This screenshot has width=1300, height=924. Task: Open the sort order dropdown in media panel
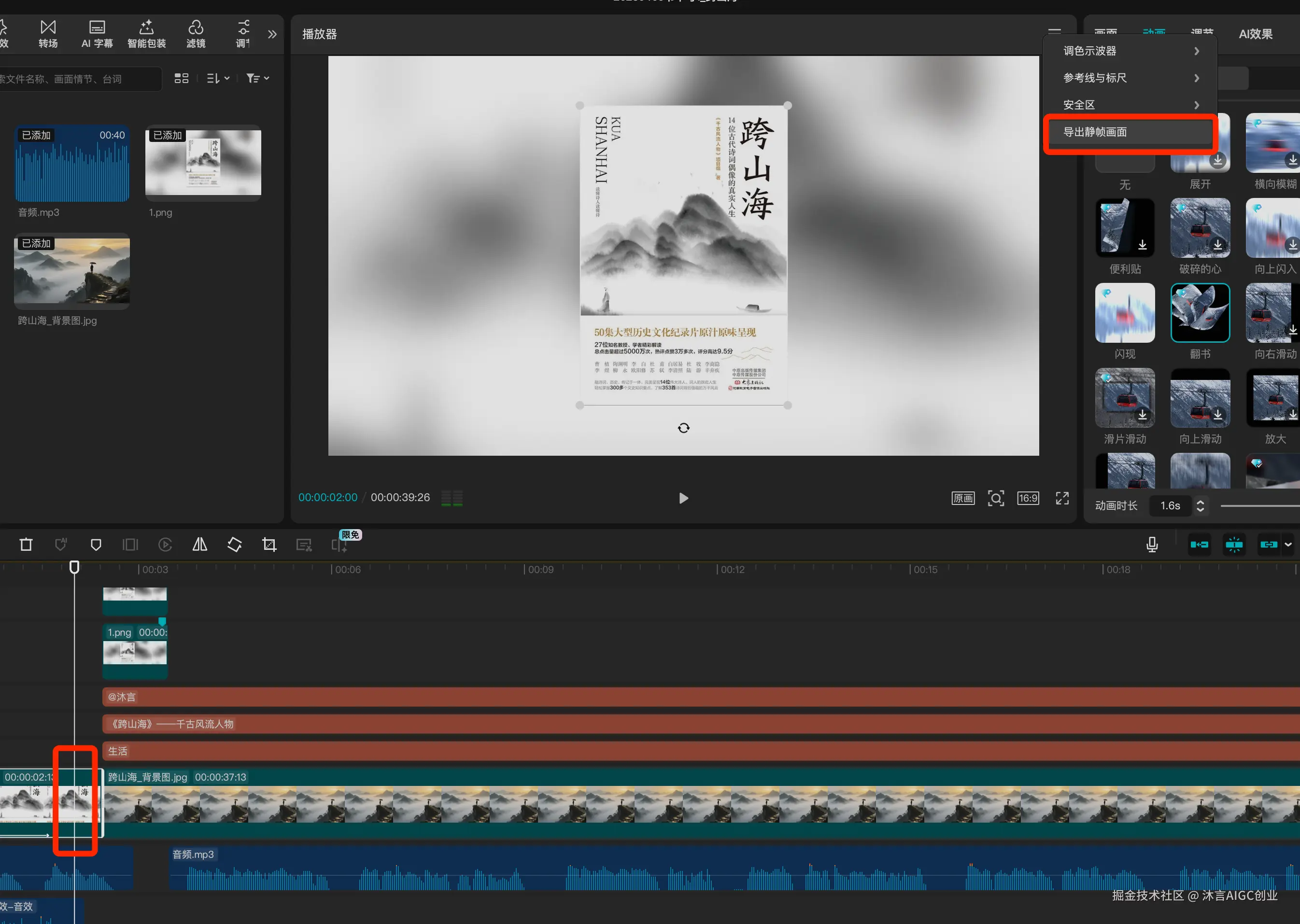218,79
